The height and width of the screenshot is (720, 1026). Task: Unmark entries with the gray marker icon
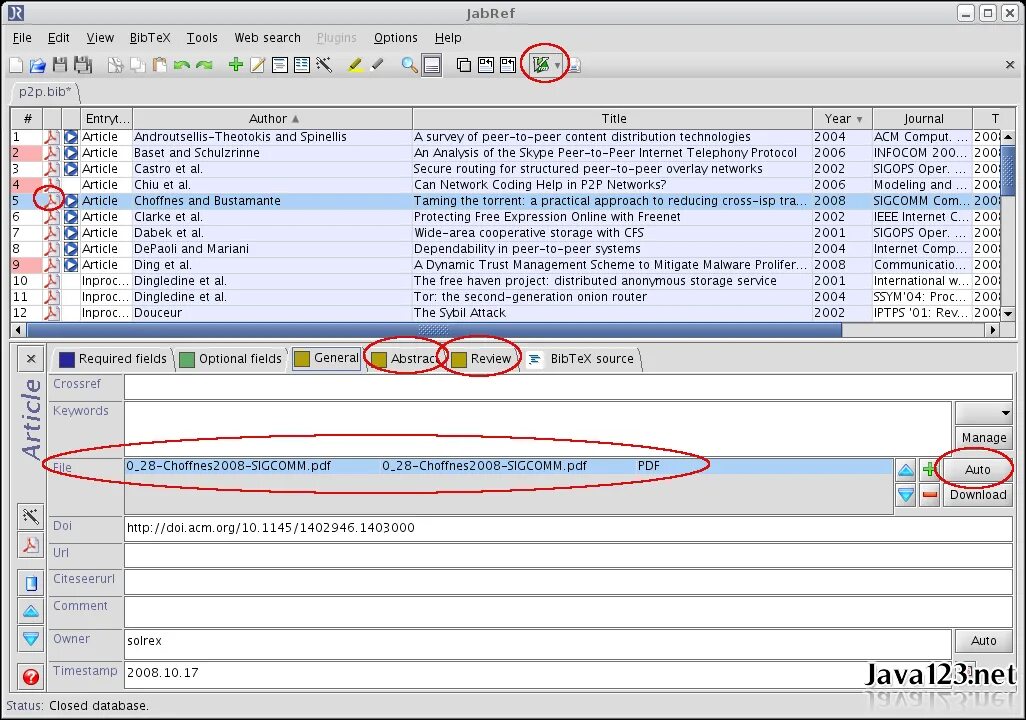click(x=378, y=65)
